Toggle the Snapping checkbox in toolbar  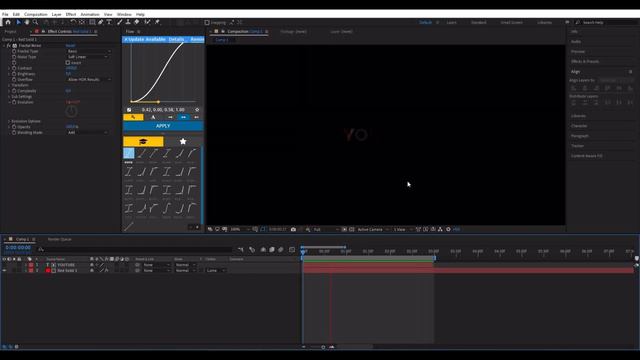coord(207,22)
